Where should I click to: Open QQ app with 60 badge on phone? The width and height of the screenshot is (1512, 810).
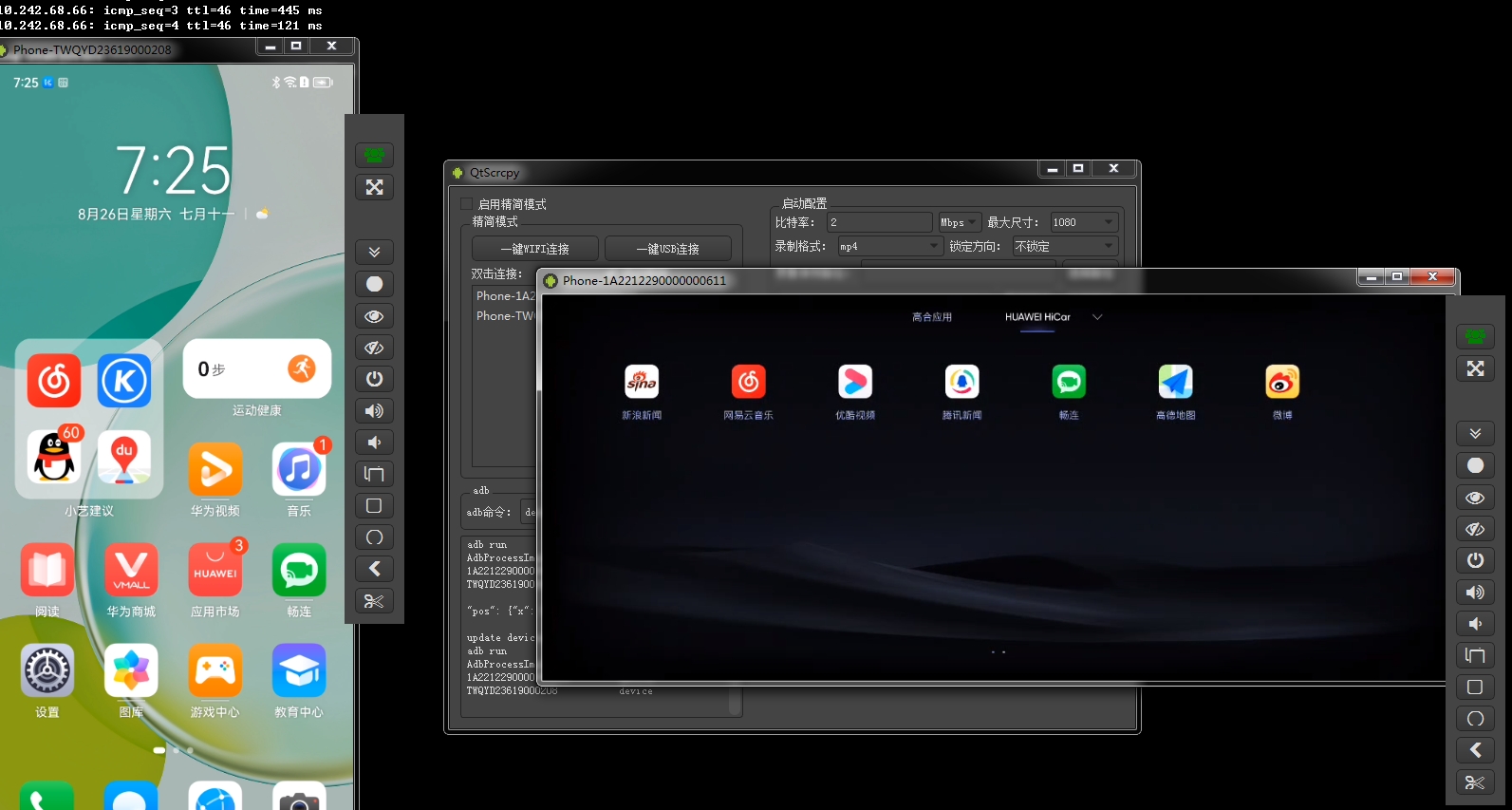(54, 457)
